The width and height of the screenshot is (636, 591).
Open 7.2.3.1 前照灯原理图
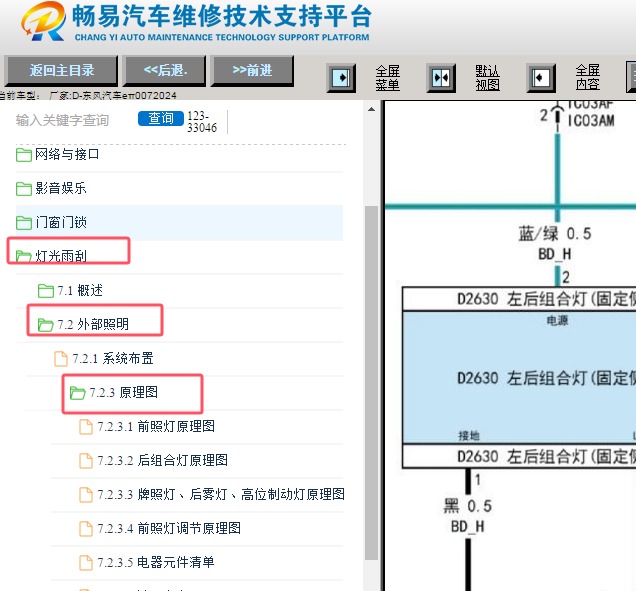156,426
